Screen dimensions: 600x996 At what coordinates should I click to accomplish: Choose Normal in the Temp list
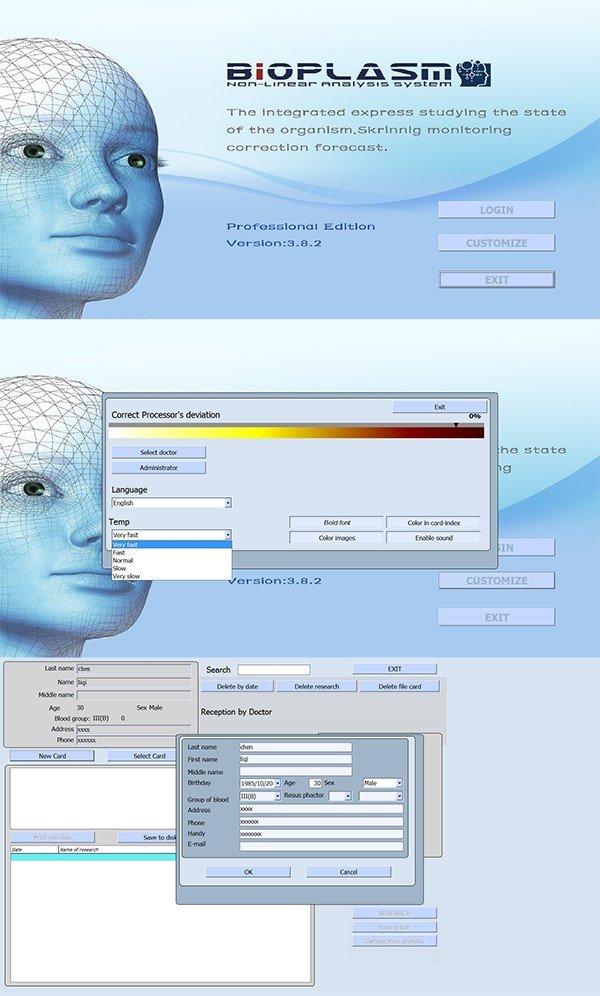pyautogui.click(x=171, y=560)
